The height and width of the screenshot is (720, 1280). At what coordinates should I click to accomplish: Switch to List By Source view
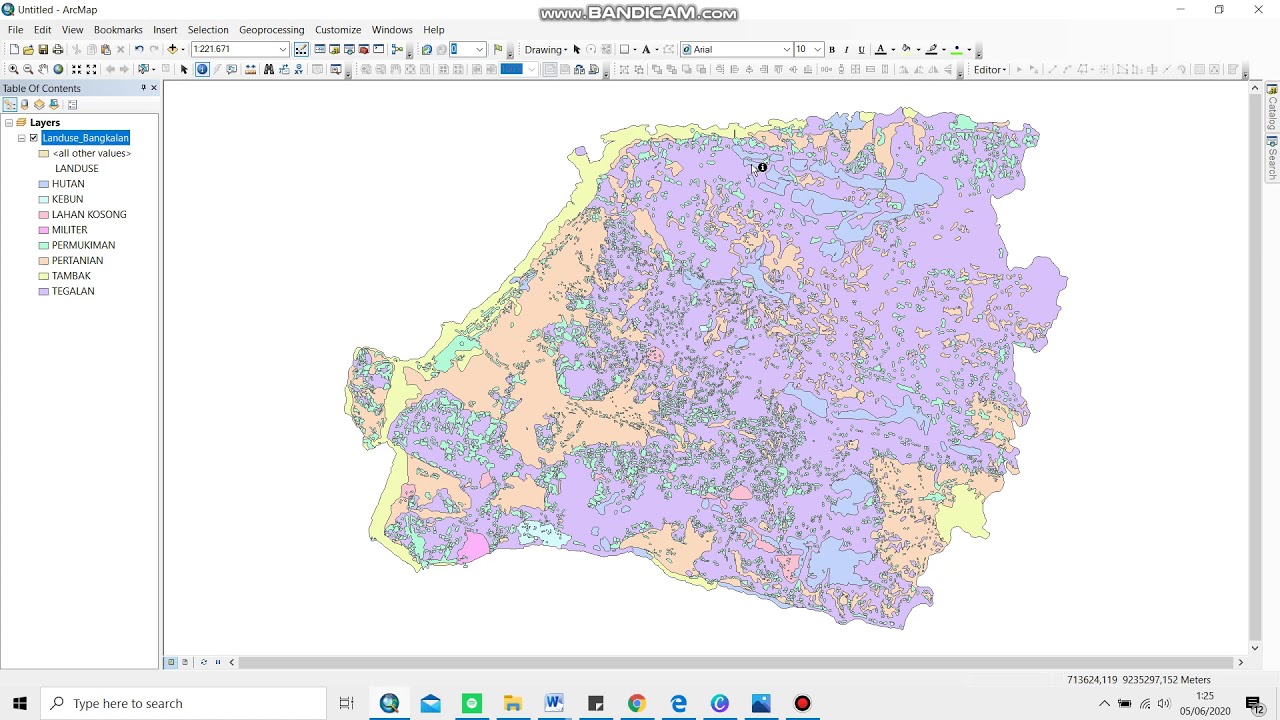[x=25, y=105]
